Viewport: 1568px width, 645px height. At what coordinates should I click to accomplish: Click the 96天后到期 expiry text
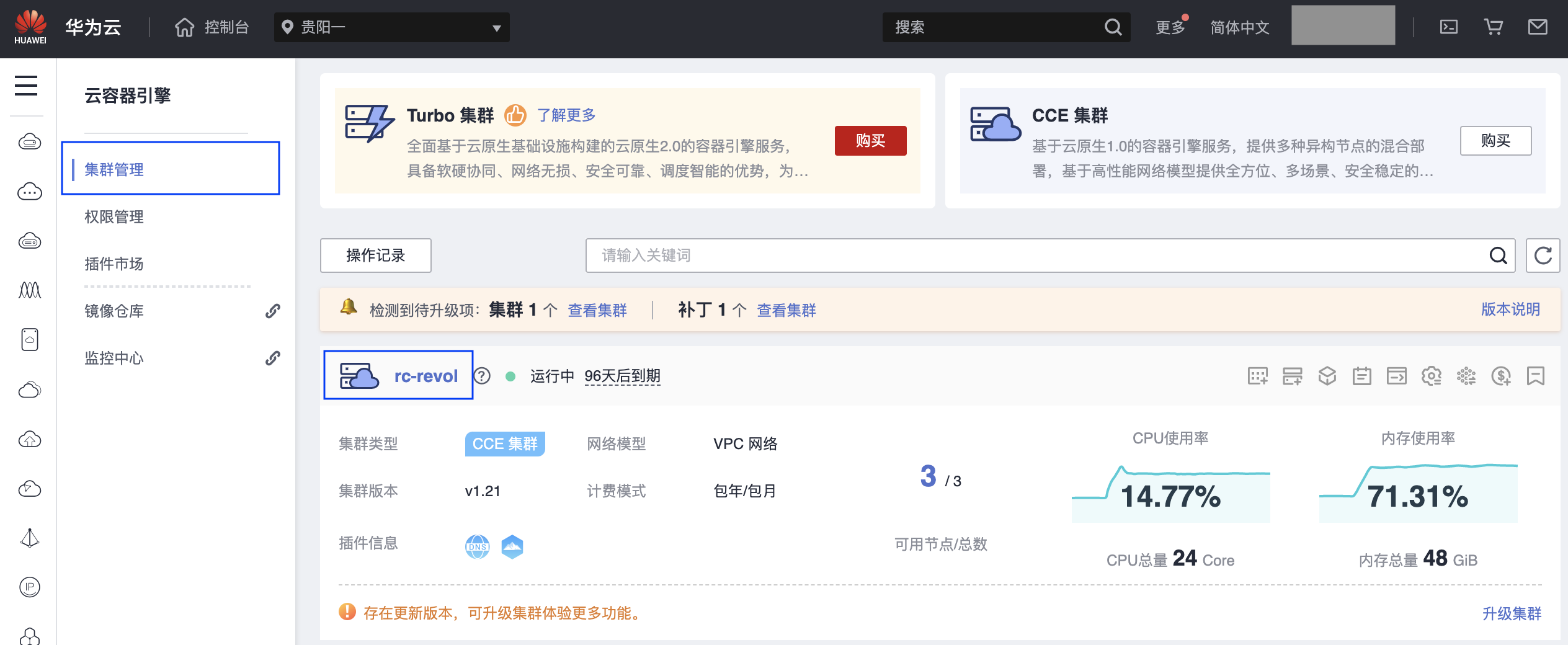pyautogui.click(x=622, y=376)
